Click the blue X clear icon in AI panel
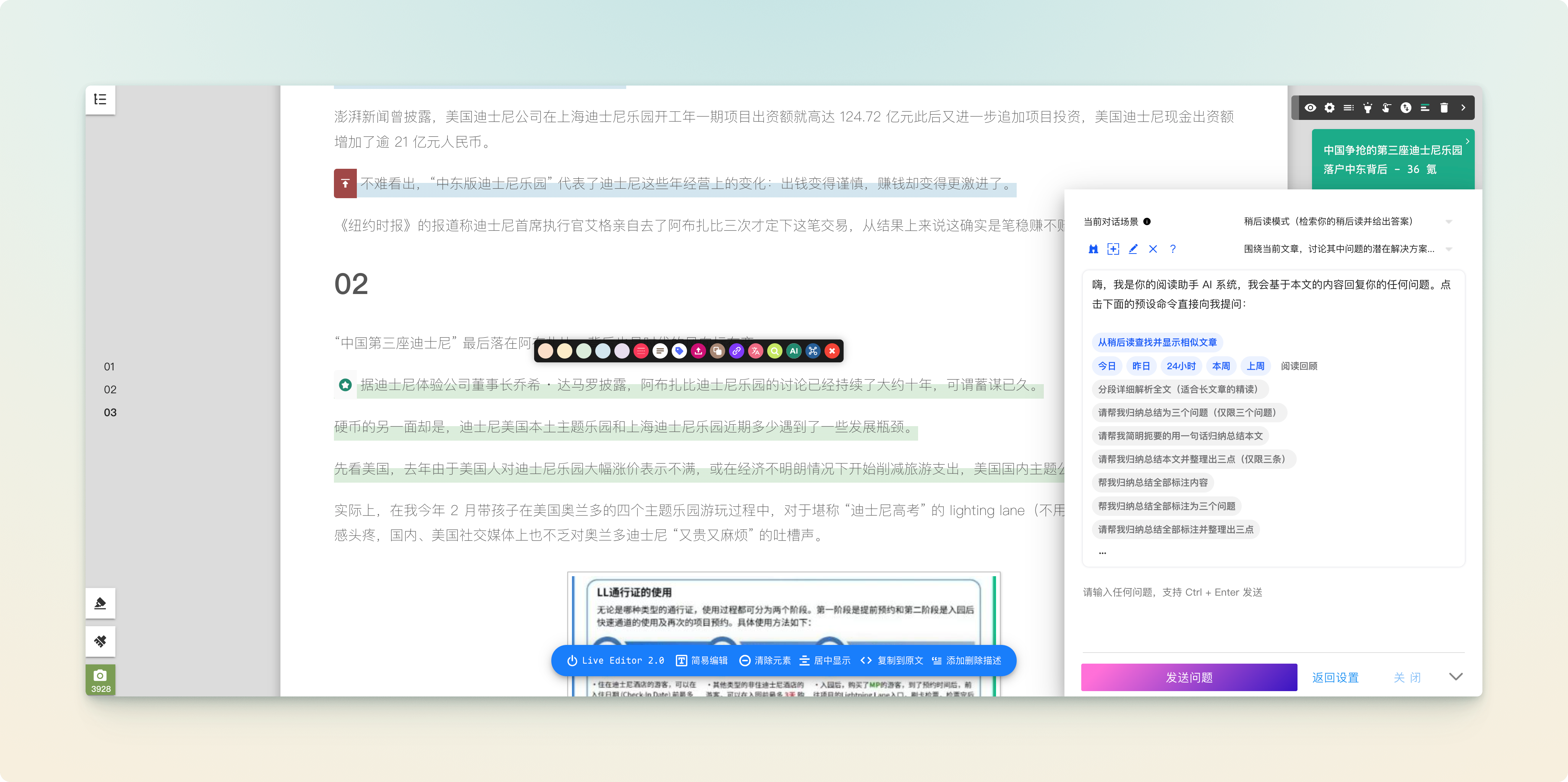 tap(1153, 249)
